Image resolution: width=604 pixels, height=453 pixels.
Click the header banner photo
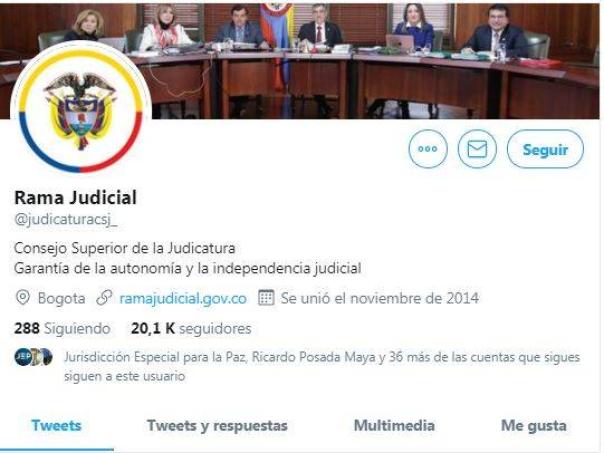pyautogui.click(x=302, y=60)
